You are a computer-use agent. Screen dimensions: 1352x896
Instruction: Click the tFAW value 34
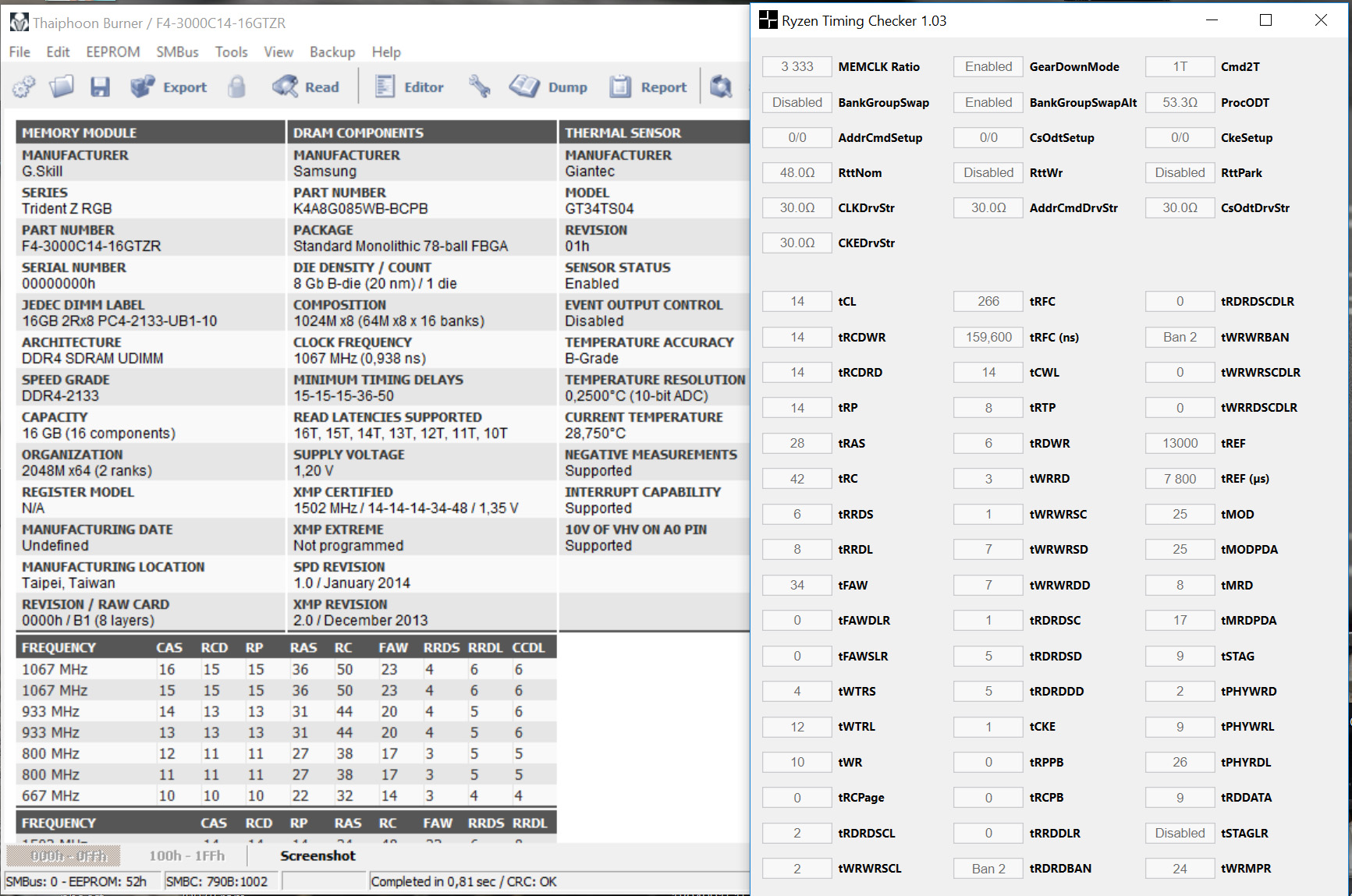coord(797,586)
